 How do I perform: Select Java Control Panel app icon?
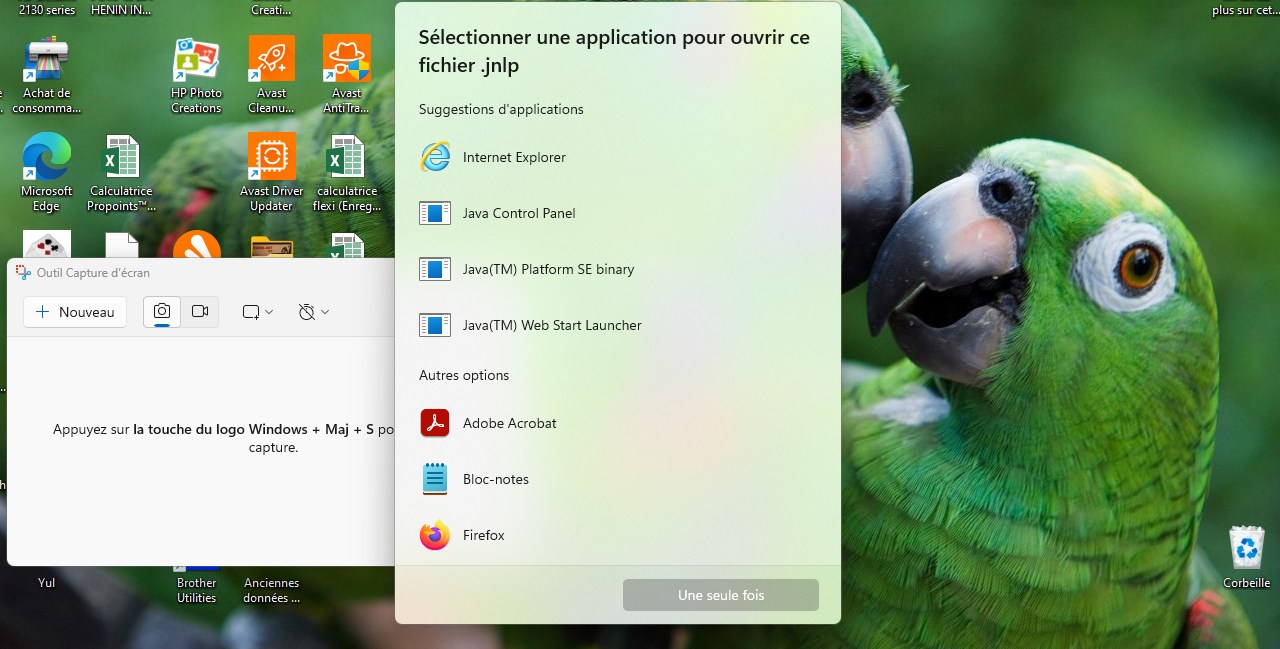435,213
